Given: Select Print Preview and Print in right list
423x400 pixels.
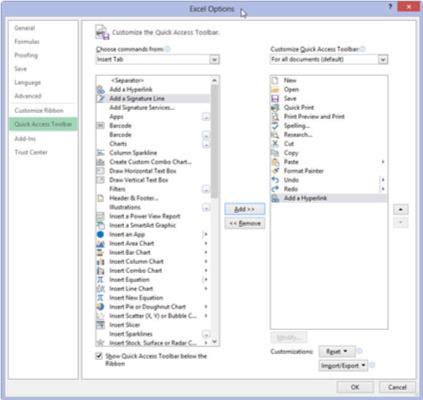Looking at the screenshot, I should click(x=328, y=116).
